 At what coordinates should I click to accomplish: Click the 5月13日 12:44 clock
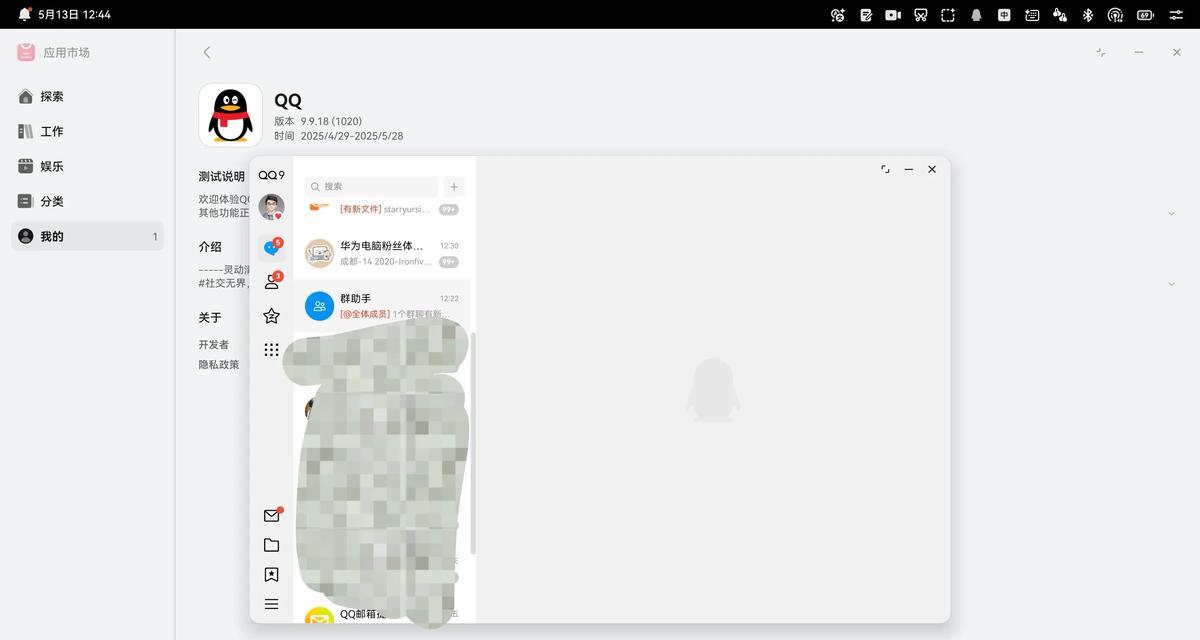[74, 15]
